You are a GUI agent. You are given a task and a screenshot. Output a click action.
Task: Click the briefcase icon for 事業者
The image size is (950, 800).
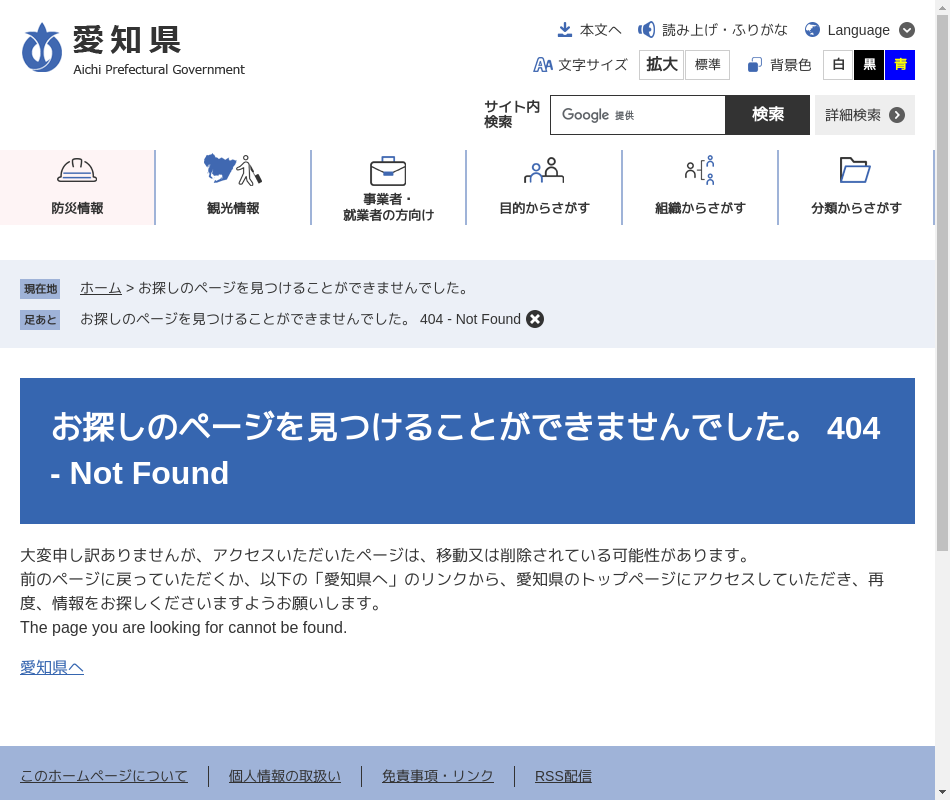(x=388, y=171)
